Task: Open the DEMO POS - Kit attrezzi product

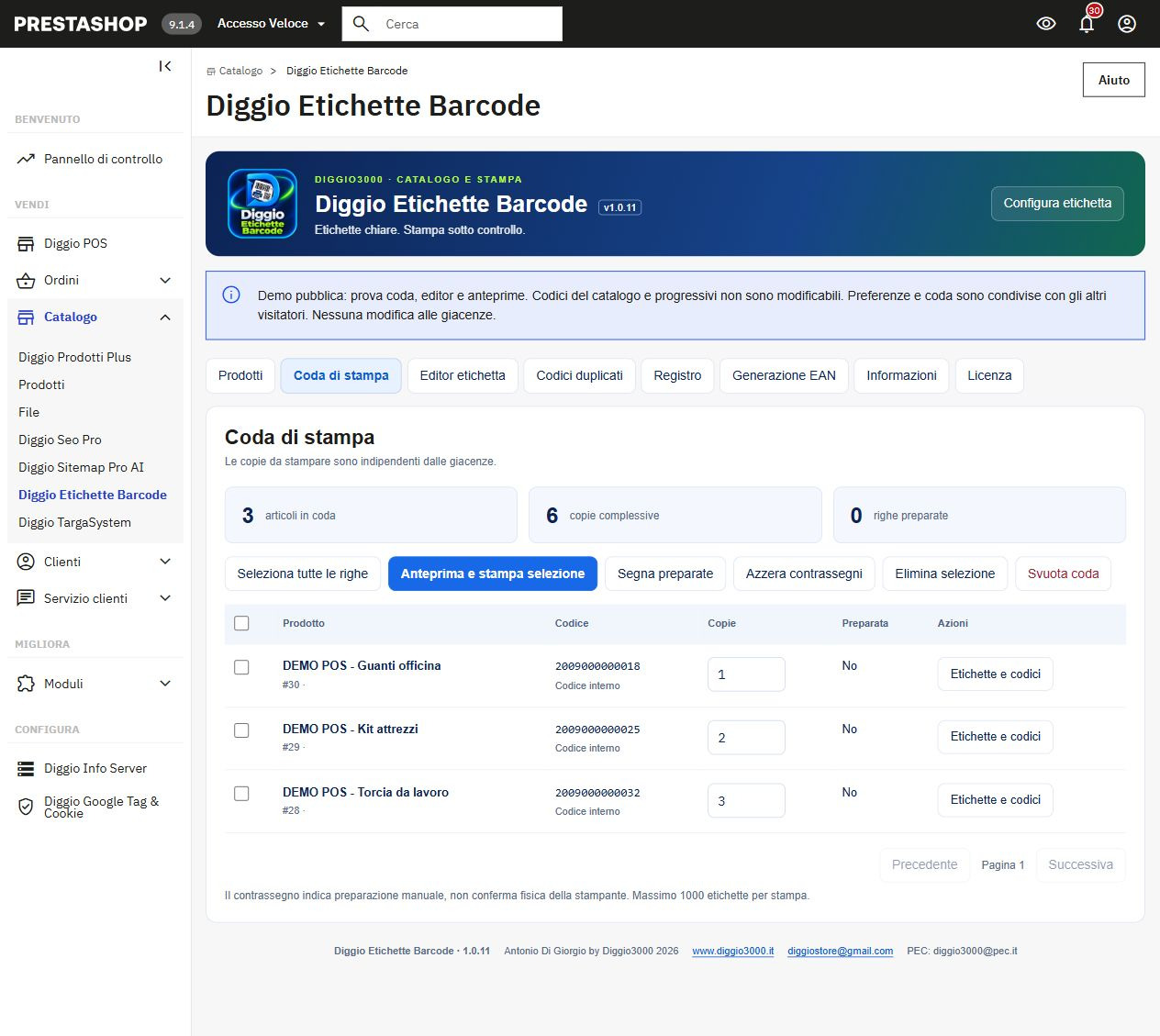Action: (x=351, y=729)
